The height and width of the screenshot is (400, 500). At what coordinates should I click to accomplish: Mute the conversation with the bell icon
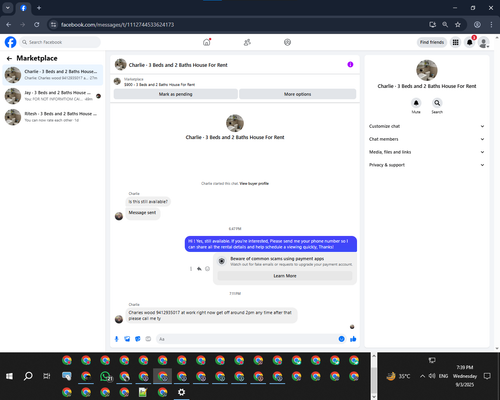tap(416, 103)
